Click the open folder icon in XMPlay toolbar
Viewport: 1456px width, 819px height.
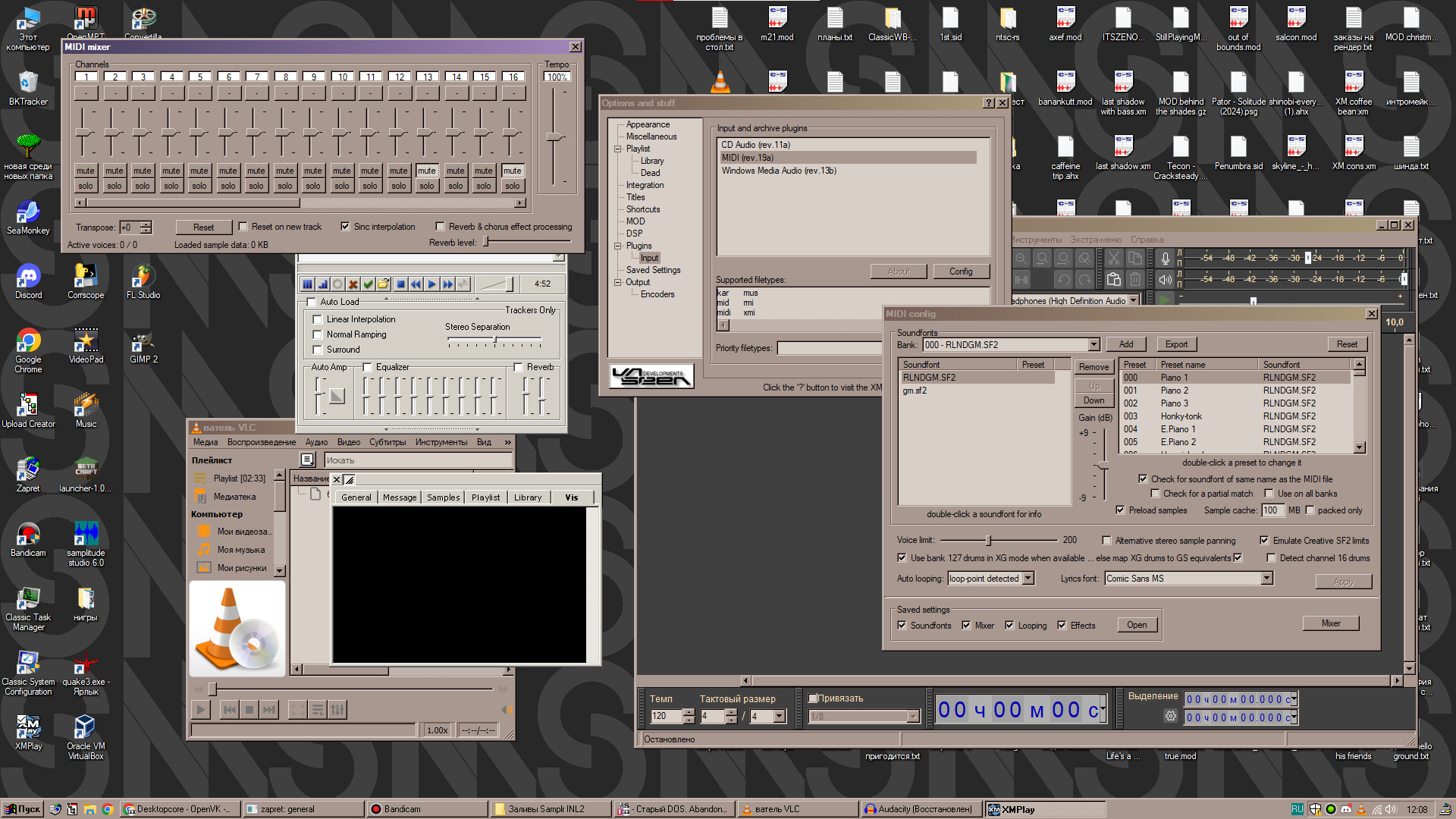pos(384,284)
